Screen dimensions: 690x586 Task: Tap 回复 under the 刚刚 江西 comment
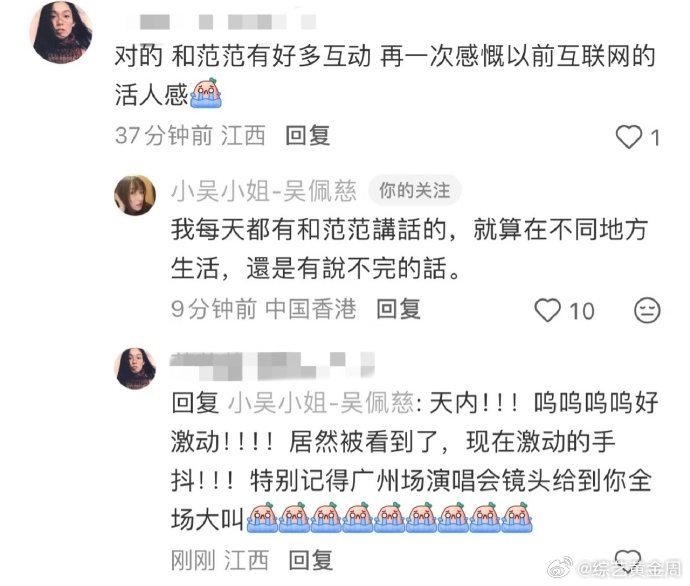(x=310, y=560)
